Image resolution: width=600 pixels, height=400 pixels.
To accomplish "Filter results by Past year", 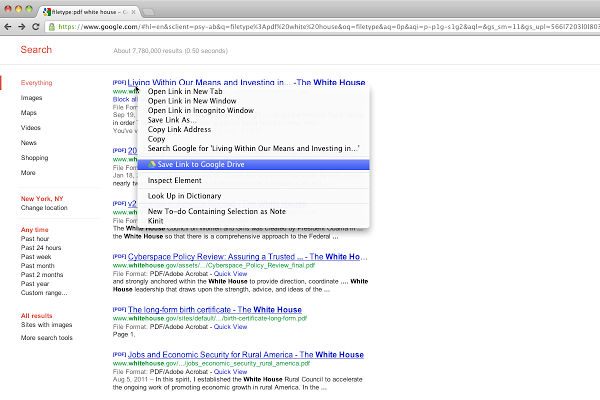I will [x=35, y=284].
